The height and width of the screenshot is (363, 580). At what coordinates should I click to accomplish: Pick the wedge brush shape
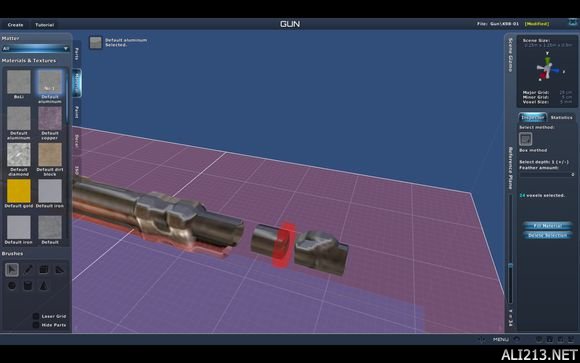tap(60, 269)
